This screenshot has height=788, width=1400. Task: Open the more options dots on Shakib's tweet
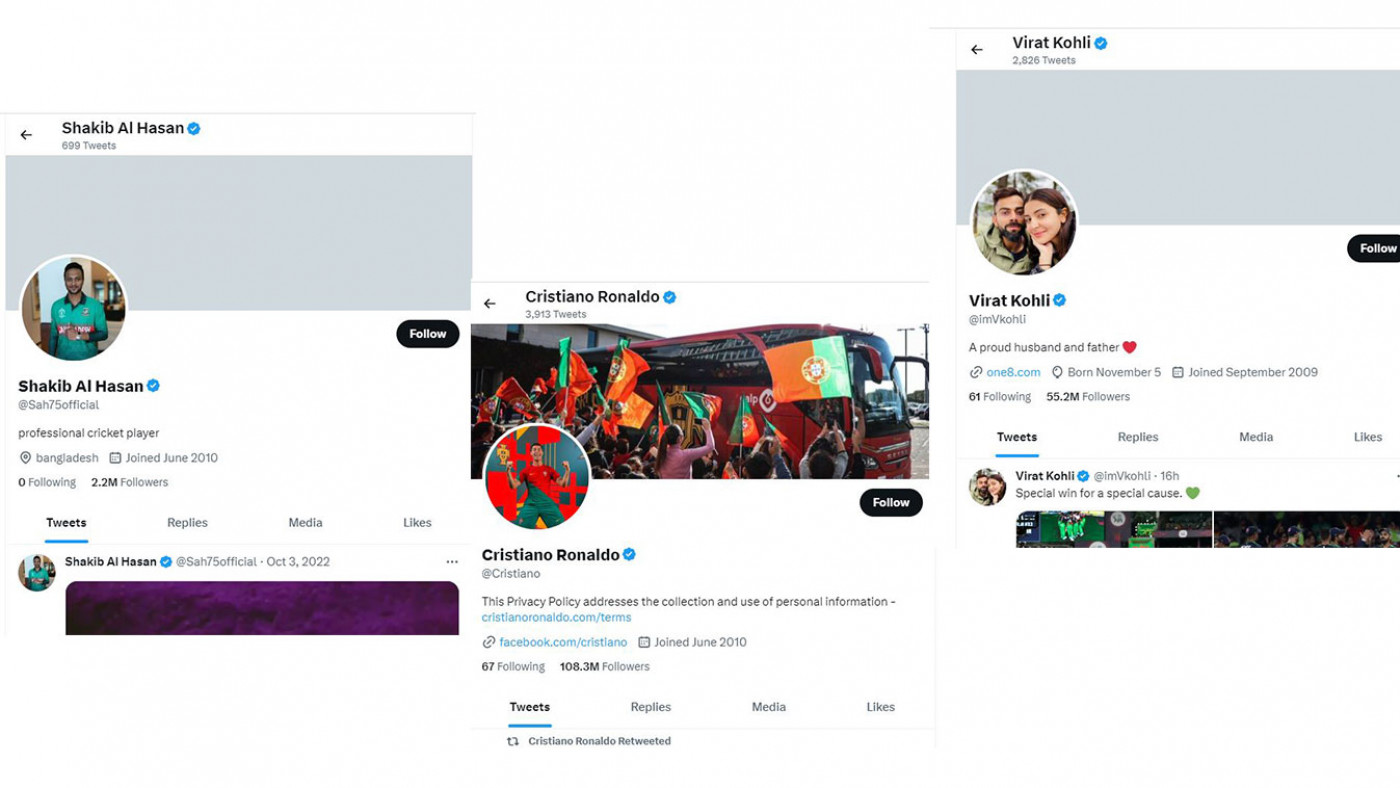pos(452,562)
